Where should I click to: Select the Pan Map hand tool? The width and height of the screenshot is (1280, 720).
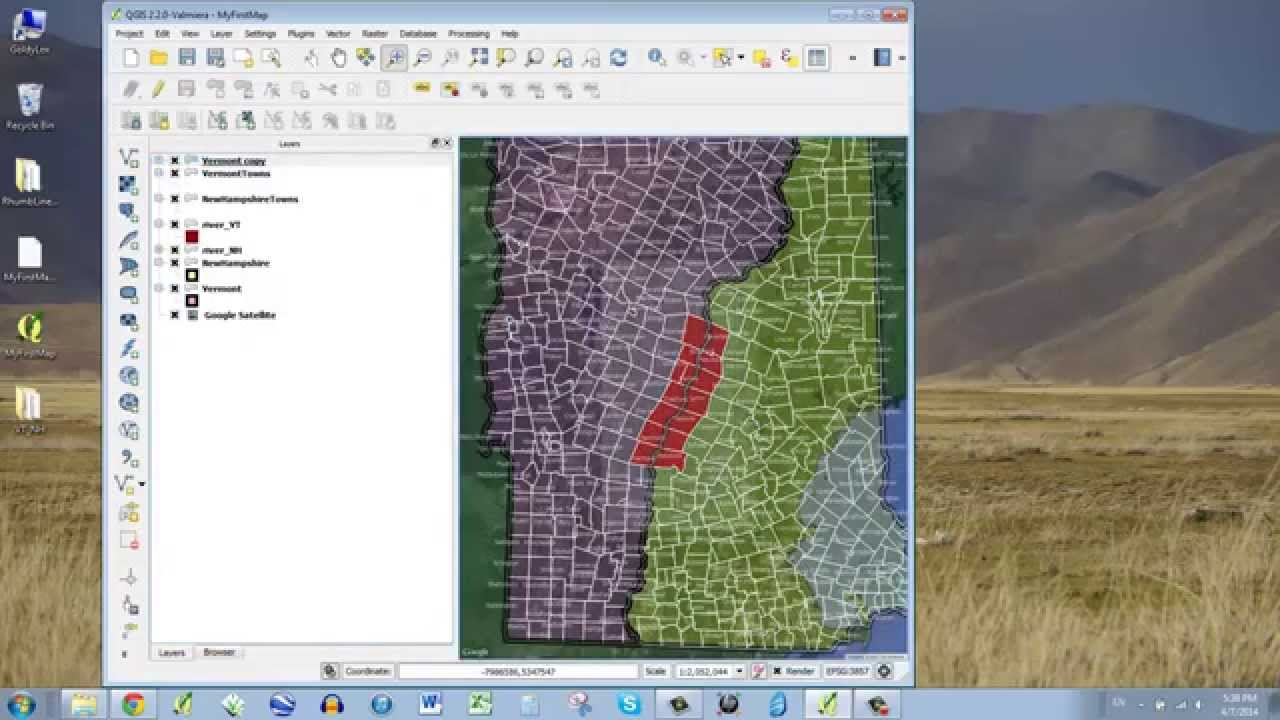tap(338, 58)
